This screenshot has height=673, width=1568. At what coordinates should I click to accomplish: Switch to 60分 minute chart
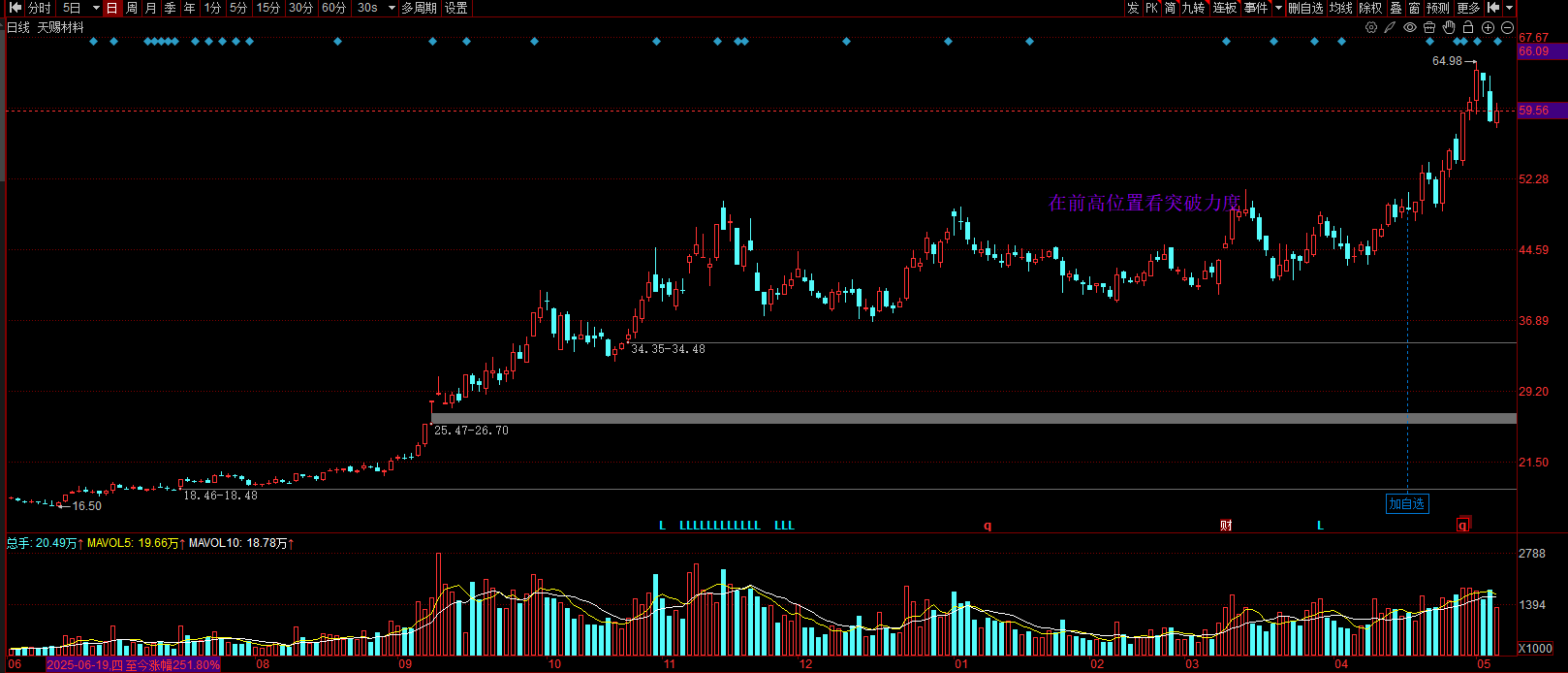coord(334,8)
